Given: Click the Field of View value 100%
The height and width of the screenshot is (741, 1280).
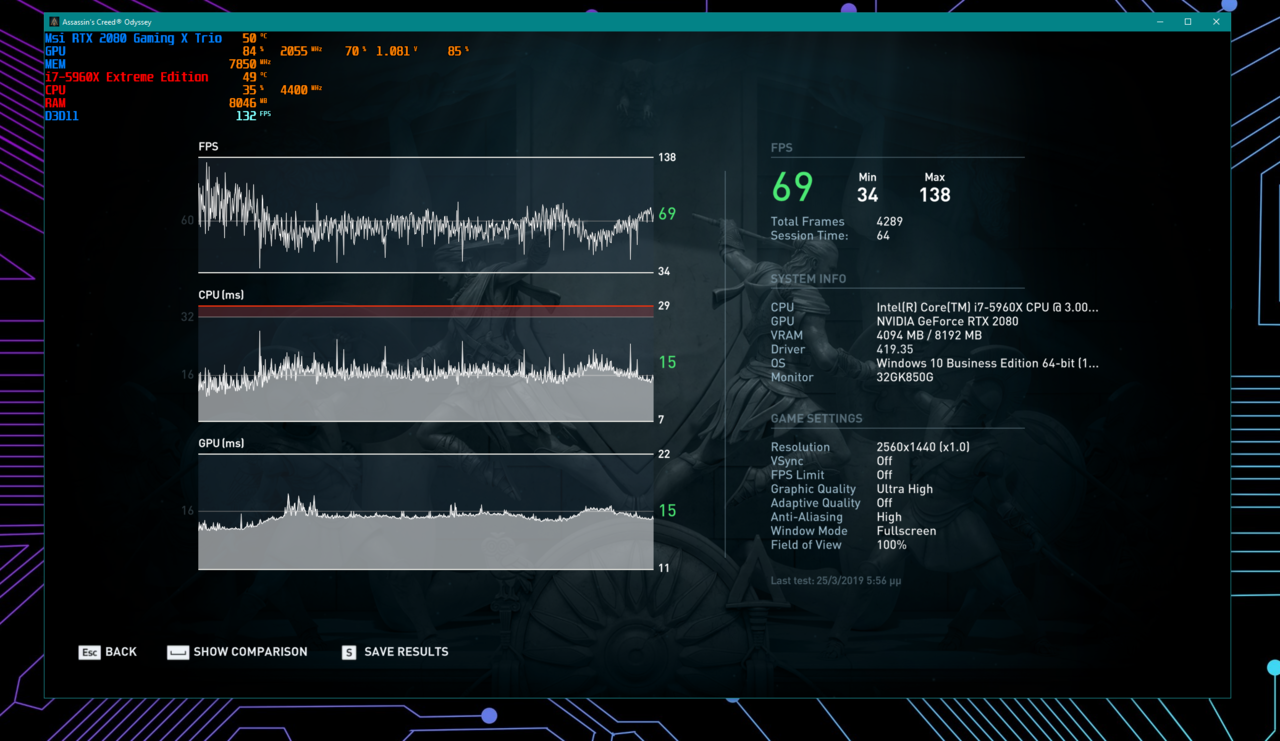Looking at the screenshot, I should (x=891, y=545).
